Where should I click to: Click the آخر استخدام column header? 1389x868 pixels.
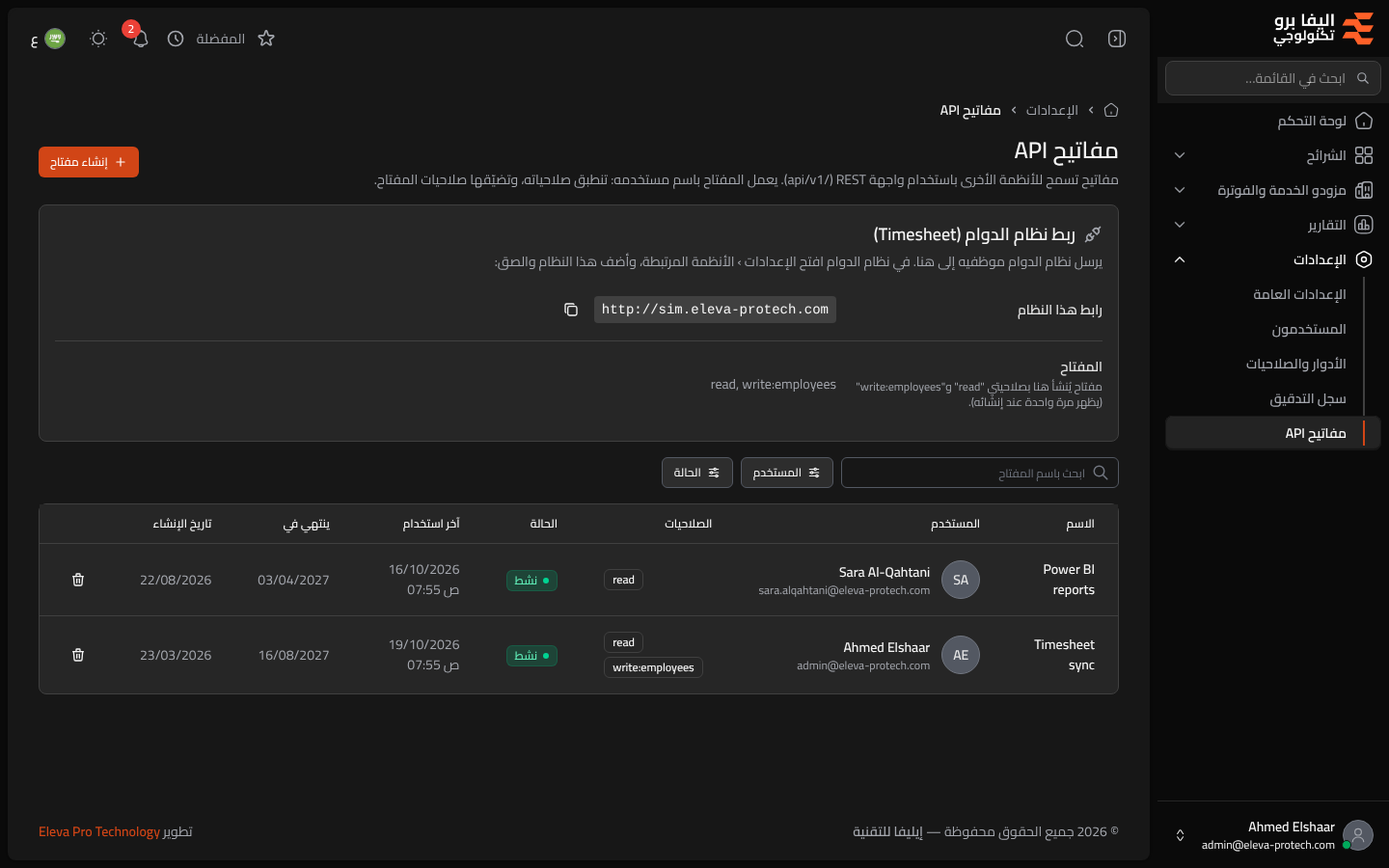[x=431, y=524]
